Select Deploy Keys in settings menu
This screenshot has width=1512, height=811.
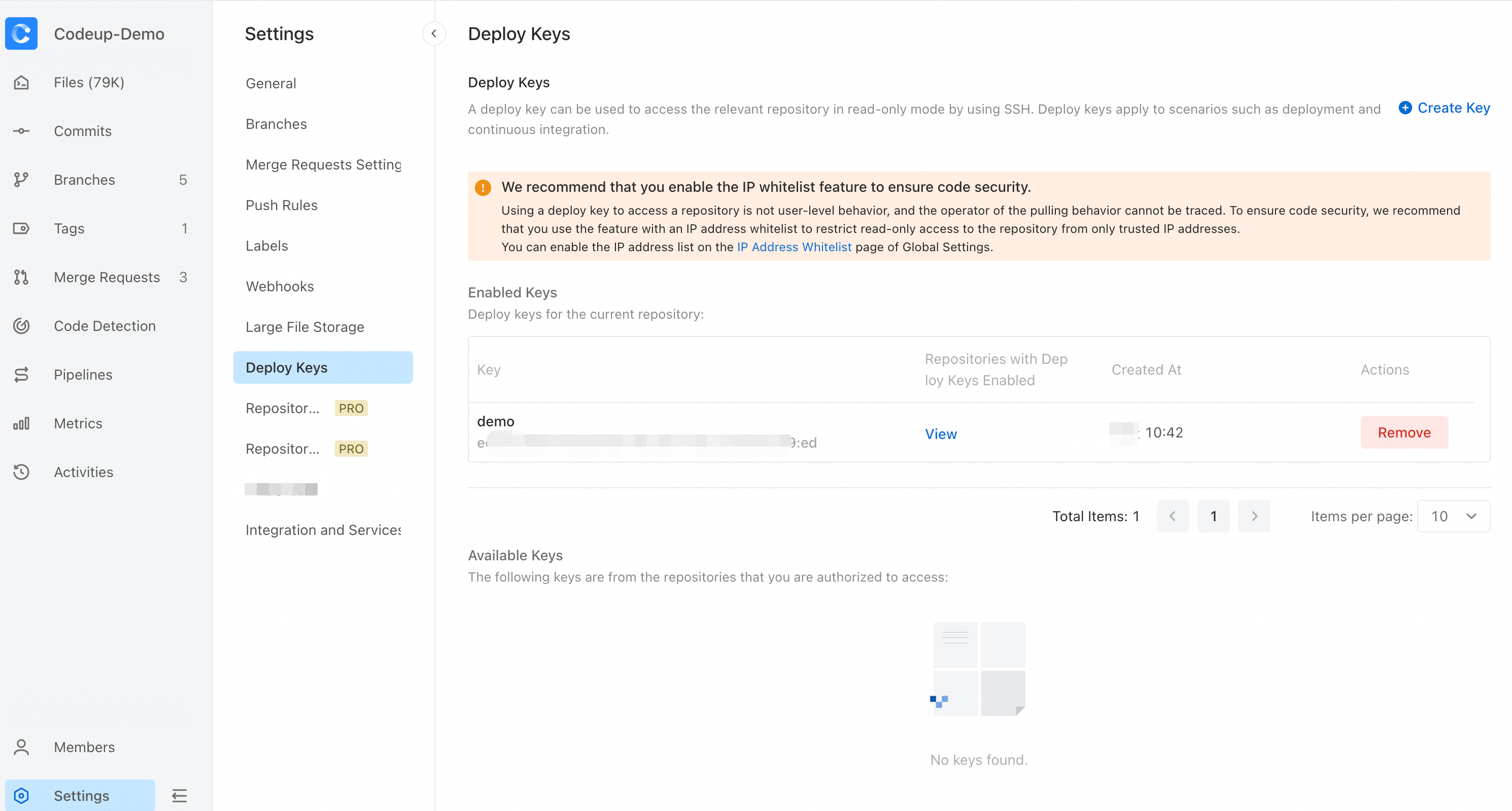click(323, 367)
